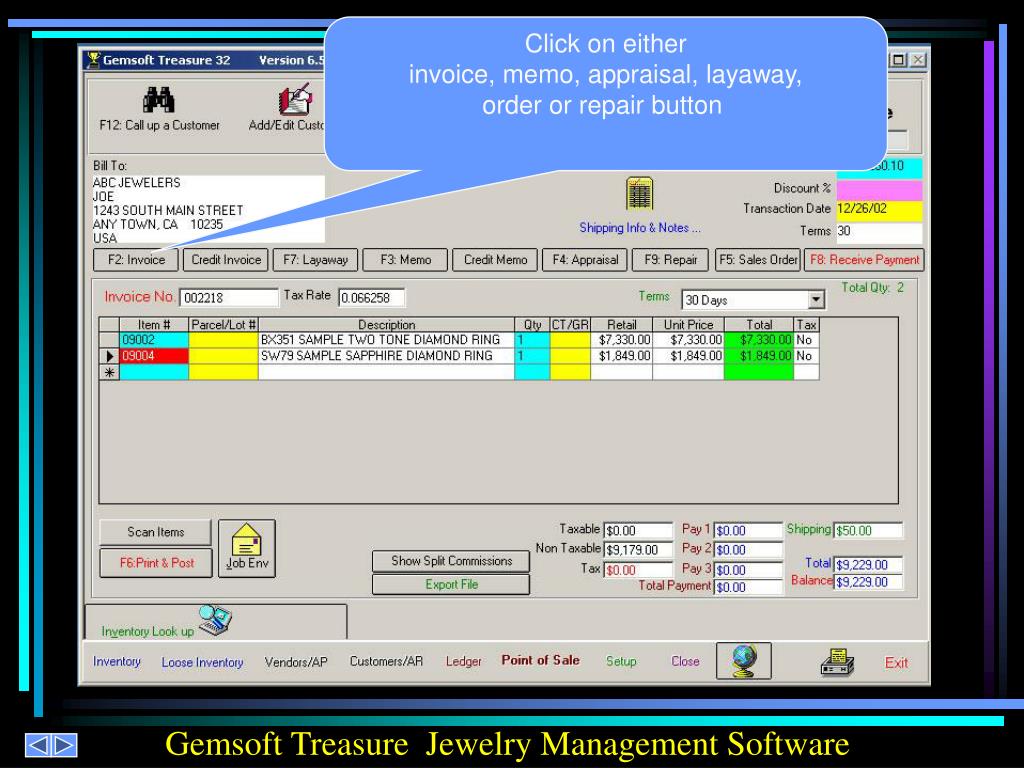The width and height of the screenshot is (1024, 768).
Task: Click the F3: Memo button
Action: pyautogui.click(x=406, y=260)
